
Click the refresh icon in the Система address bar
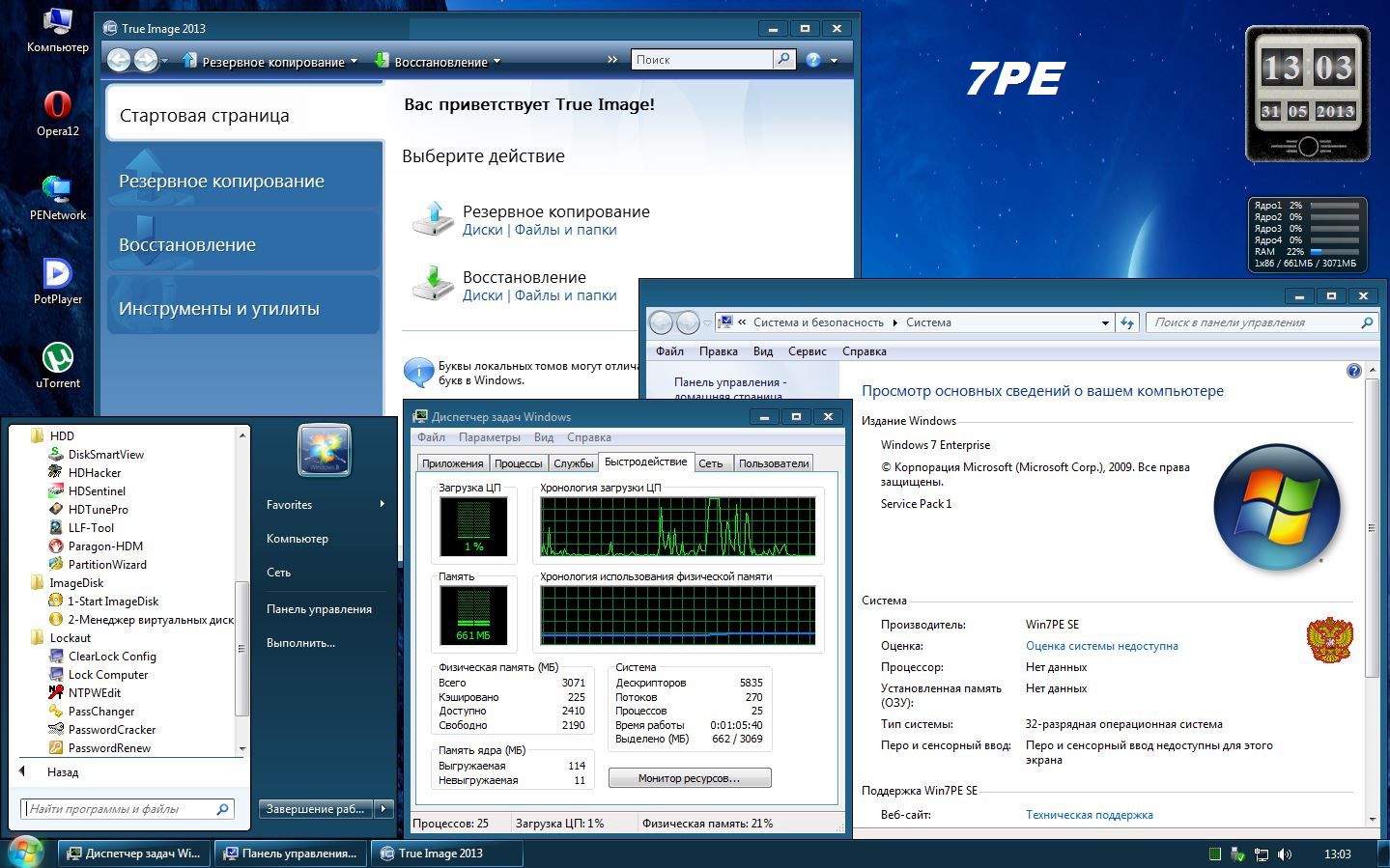point(1127,322)
